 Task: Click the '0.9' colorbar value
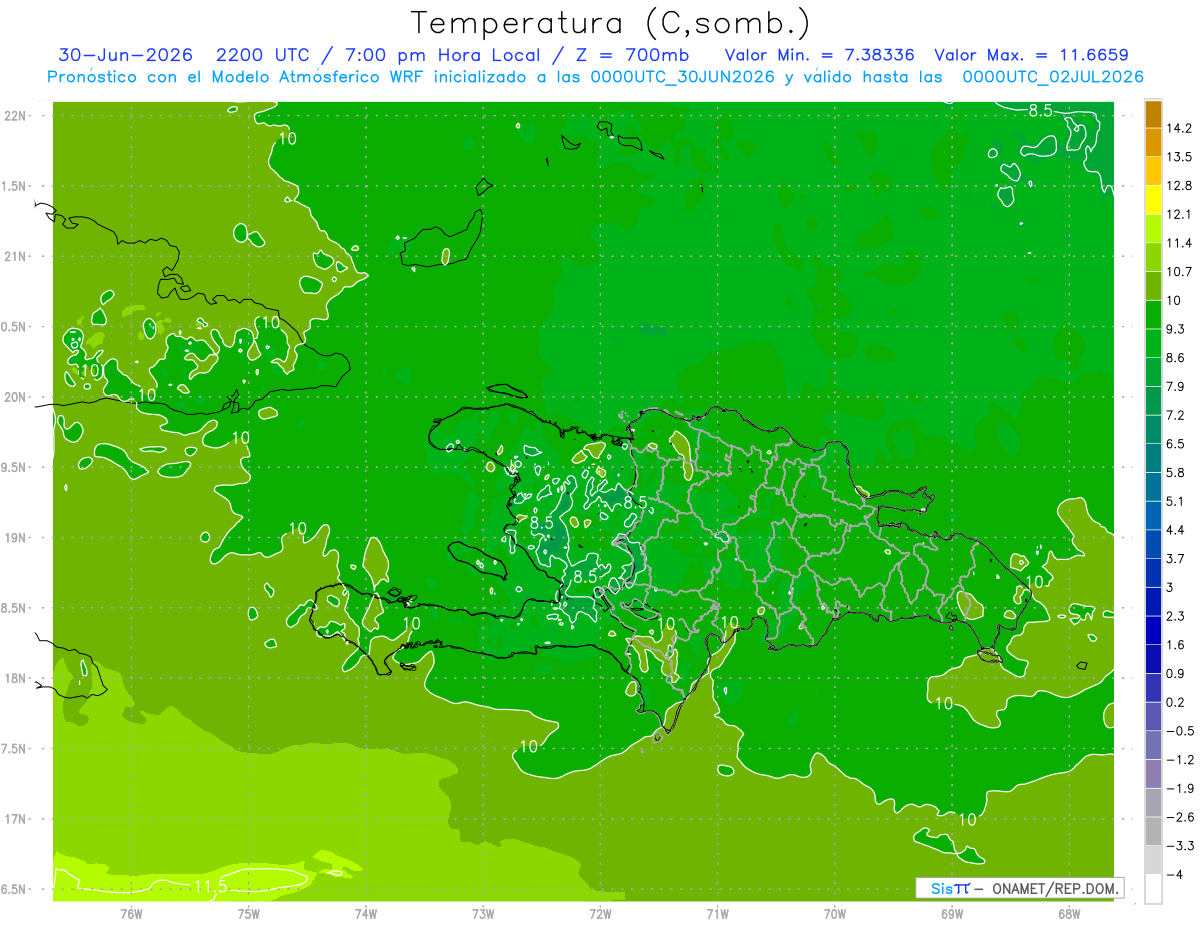coord(1176,673)
